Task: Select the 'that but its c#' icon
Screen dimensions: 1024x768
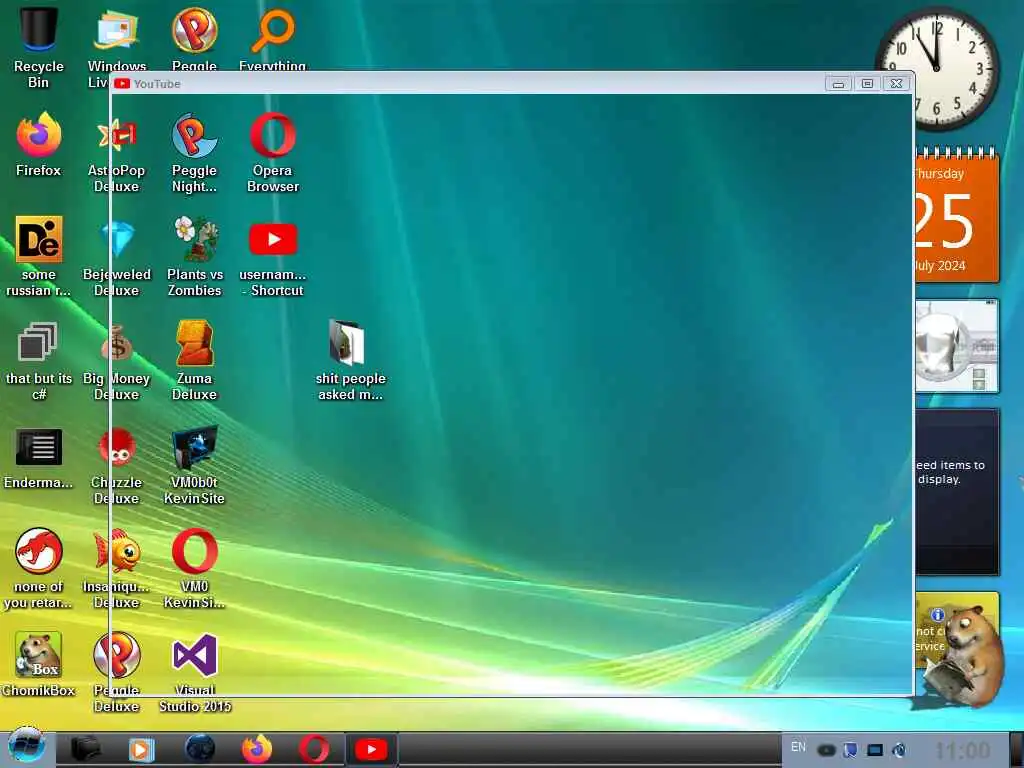Action: pyautogui.click(x=37, y=342)
